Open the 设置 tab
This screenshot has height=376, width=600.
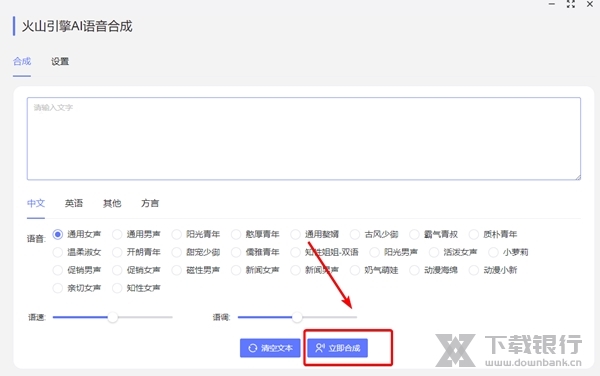click(x=60, y=61)
